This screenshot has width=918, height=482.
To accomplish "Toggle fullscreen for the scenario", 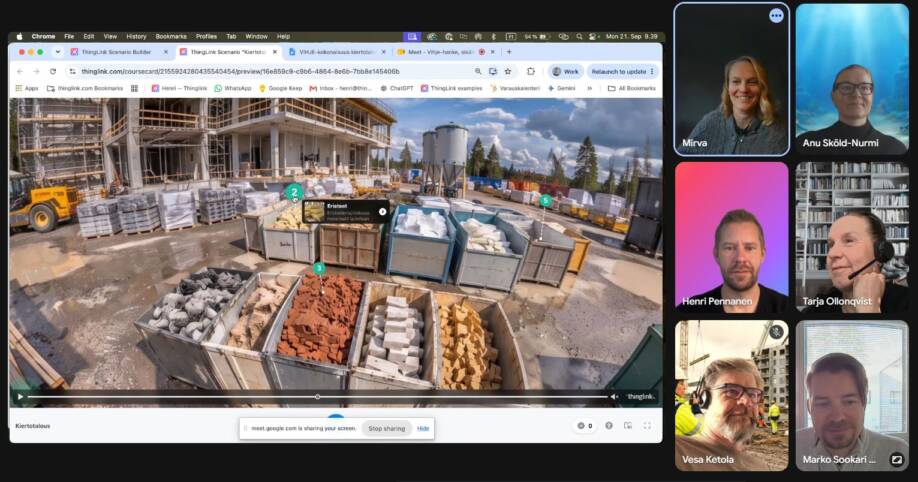I will (x=647, y=426).
